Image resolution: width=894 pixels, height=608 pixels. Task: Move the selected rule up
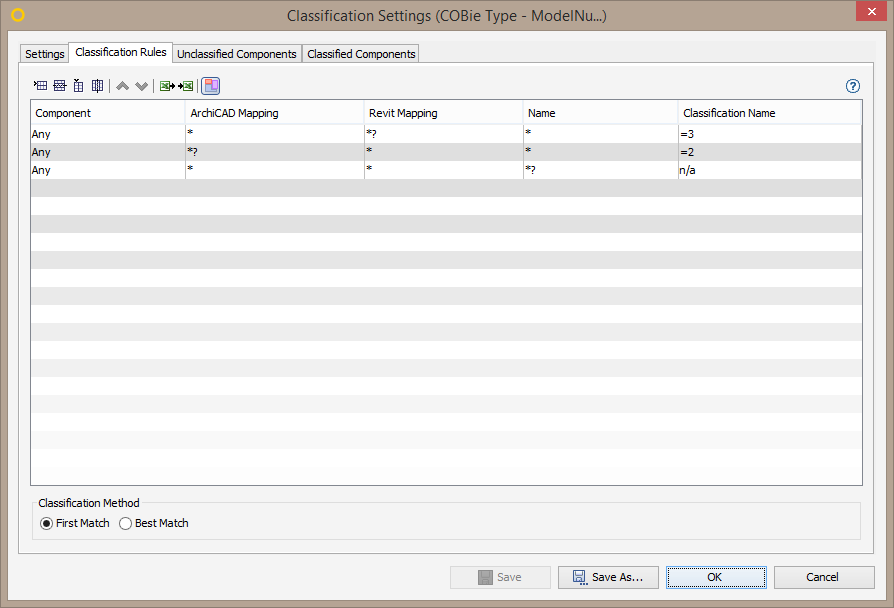click(x=122, y=86)
